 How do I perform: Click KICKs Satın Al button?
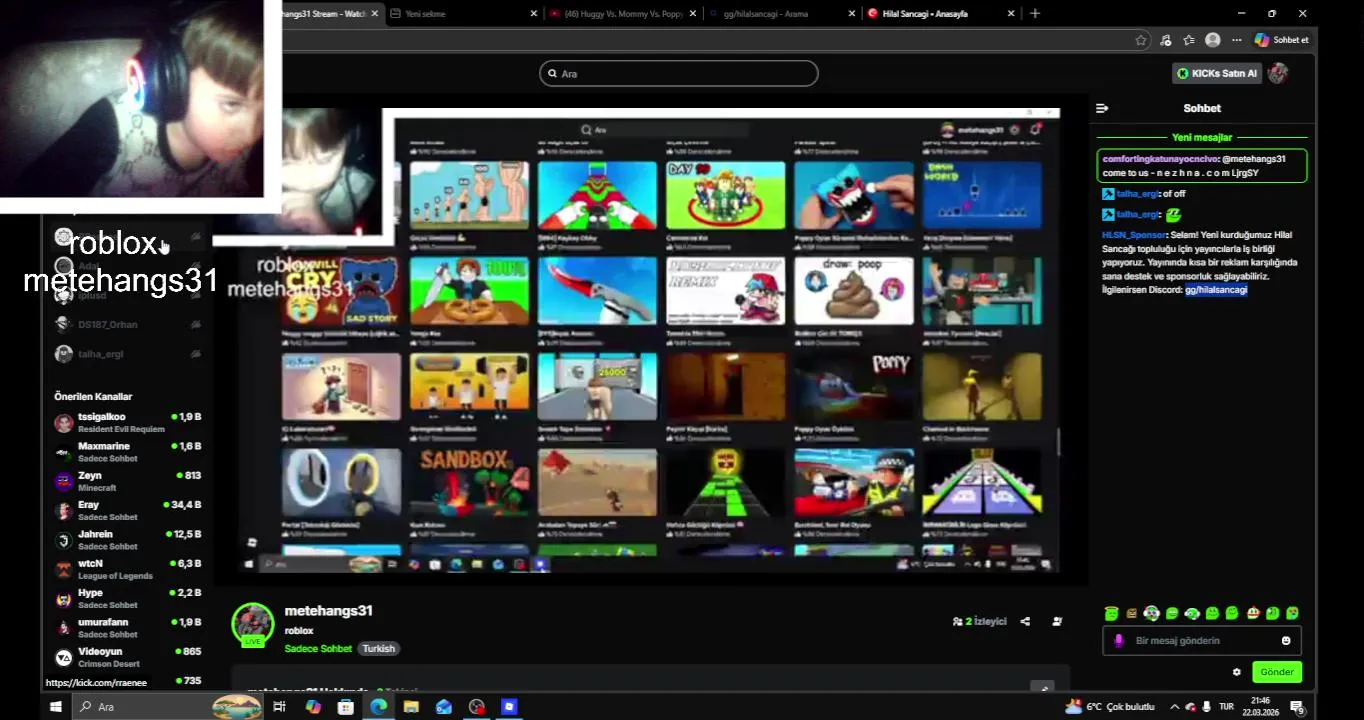[x=1217, y=73]
